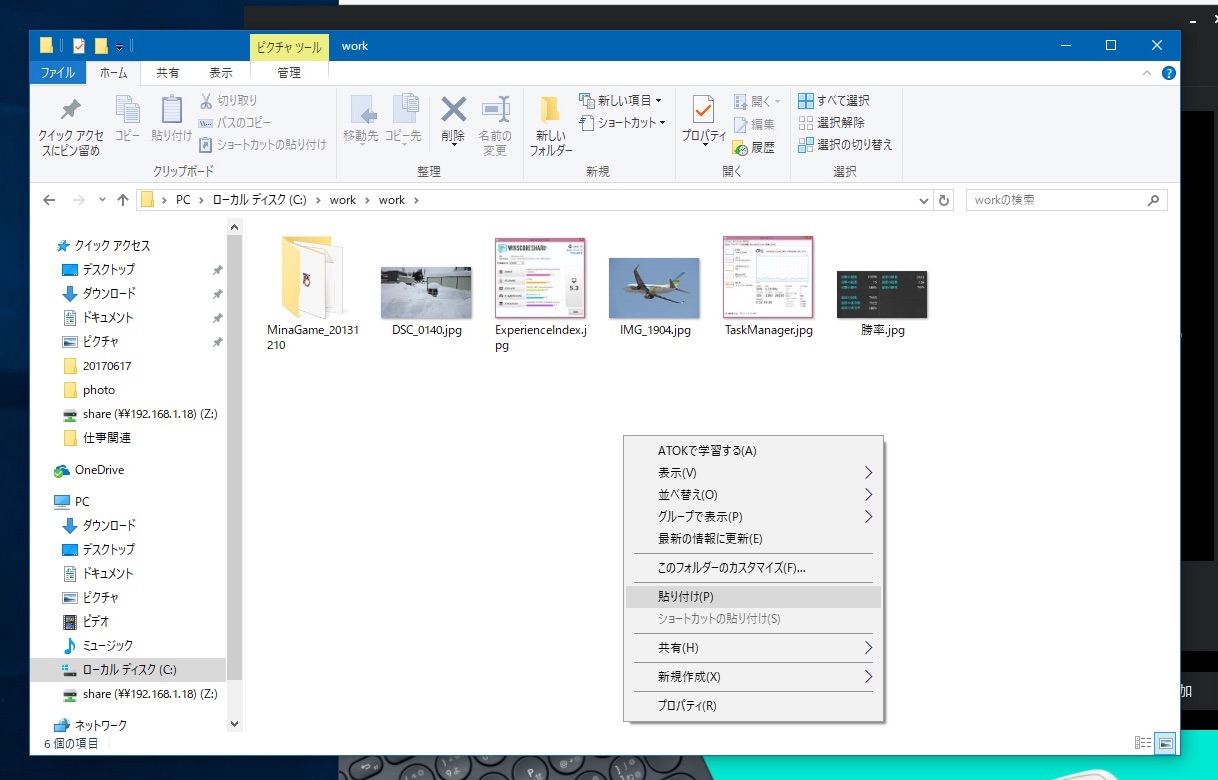
Task: Click the 削除 (Delete) X icon
Action: tap(453, 120)
